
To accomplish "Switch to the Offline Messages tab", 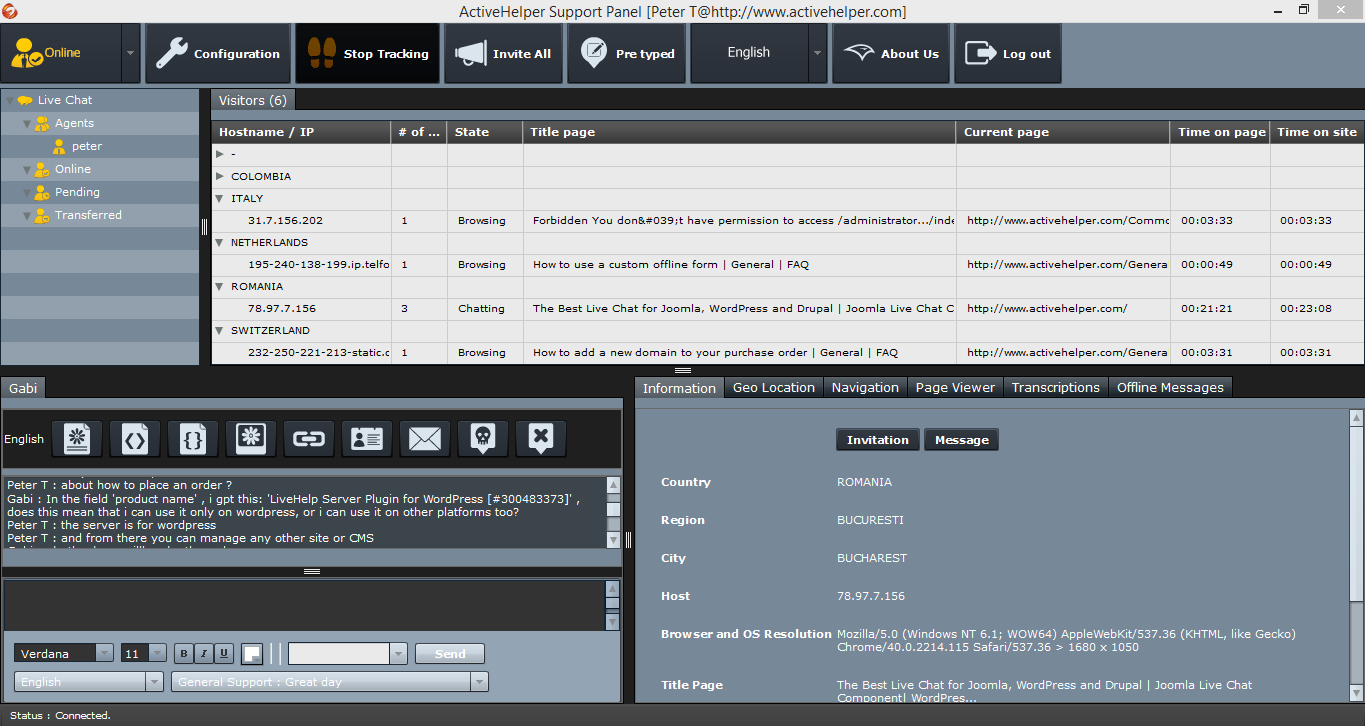I will click(x=1170, y=387).
